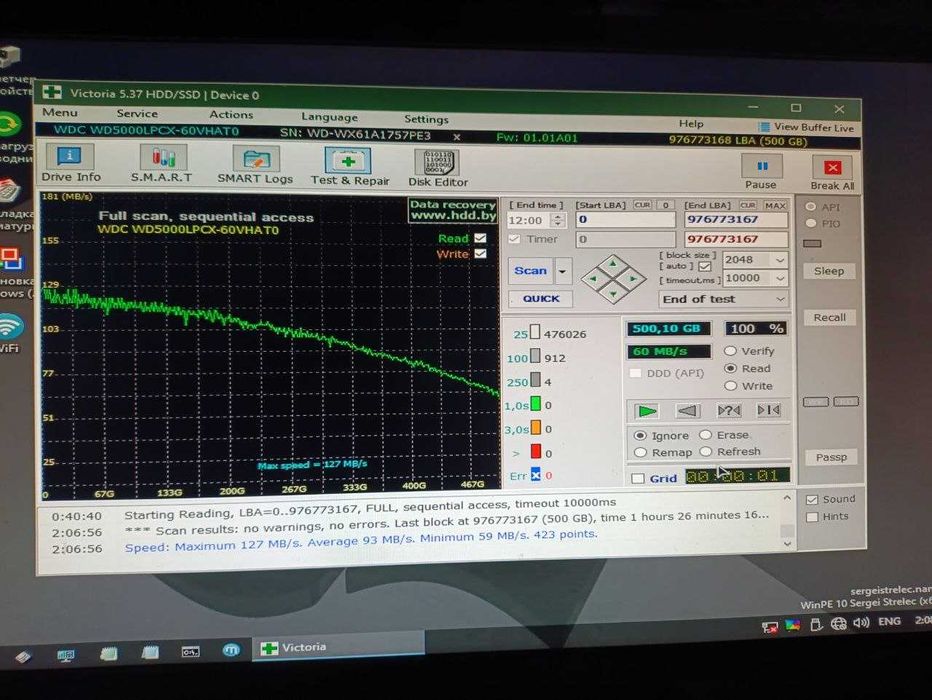
Task: Click the MAX button for End LBA
Action: 775,206
